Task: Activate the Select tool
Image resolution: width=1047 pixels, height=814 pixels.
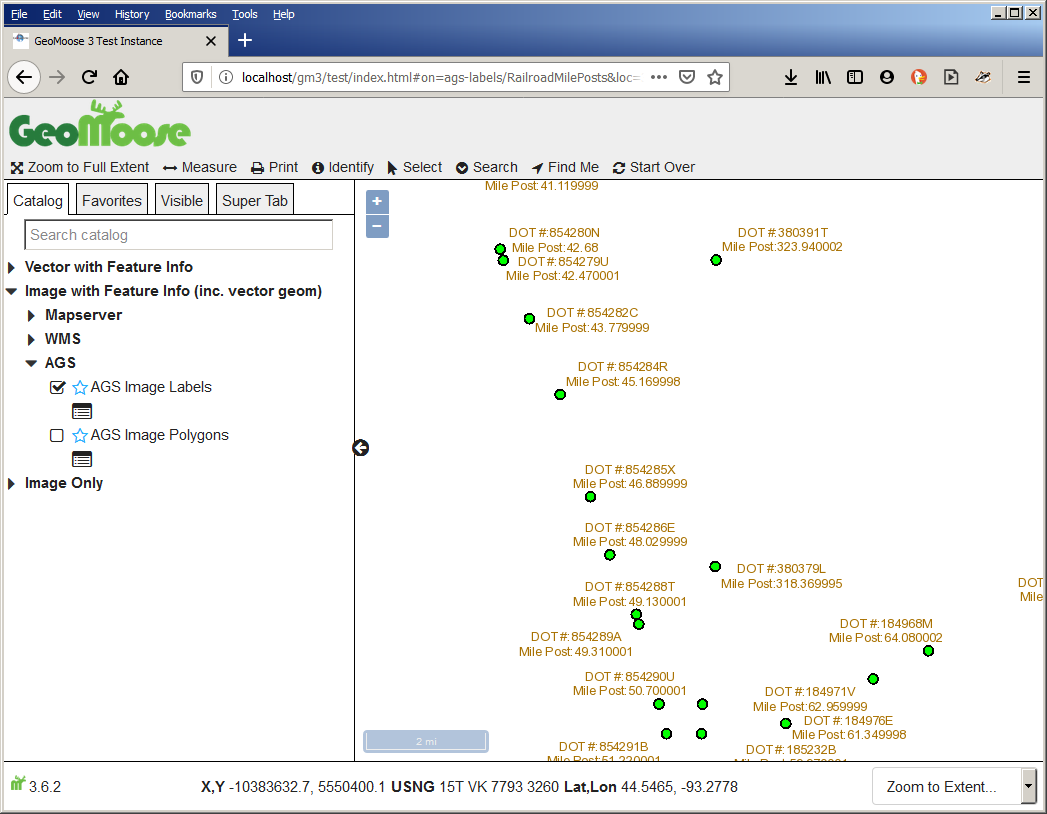Action: [x=414, y=167]
